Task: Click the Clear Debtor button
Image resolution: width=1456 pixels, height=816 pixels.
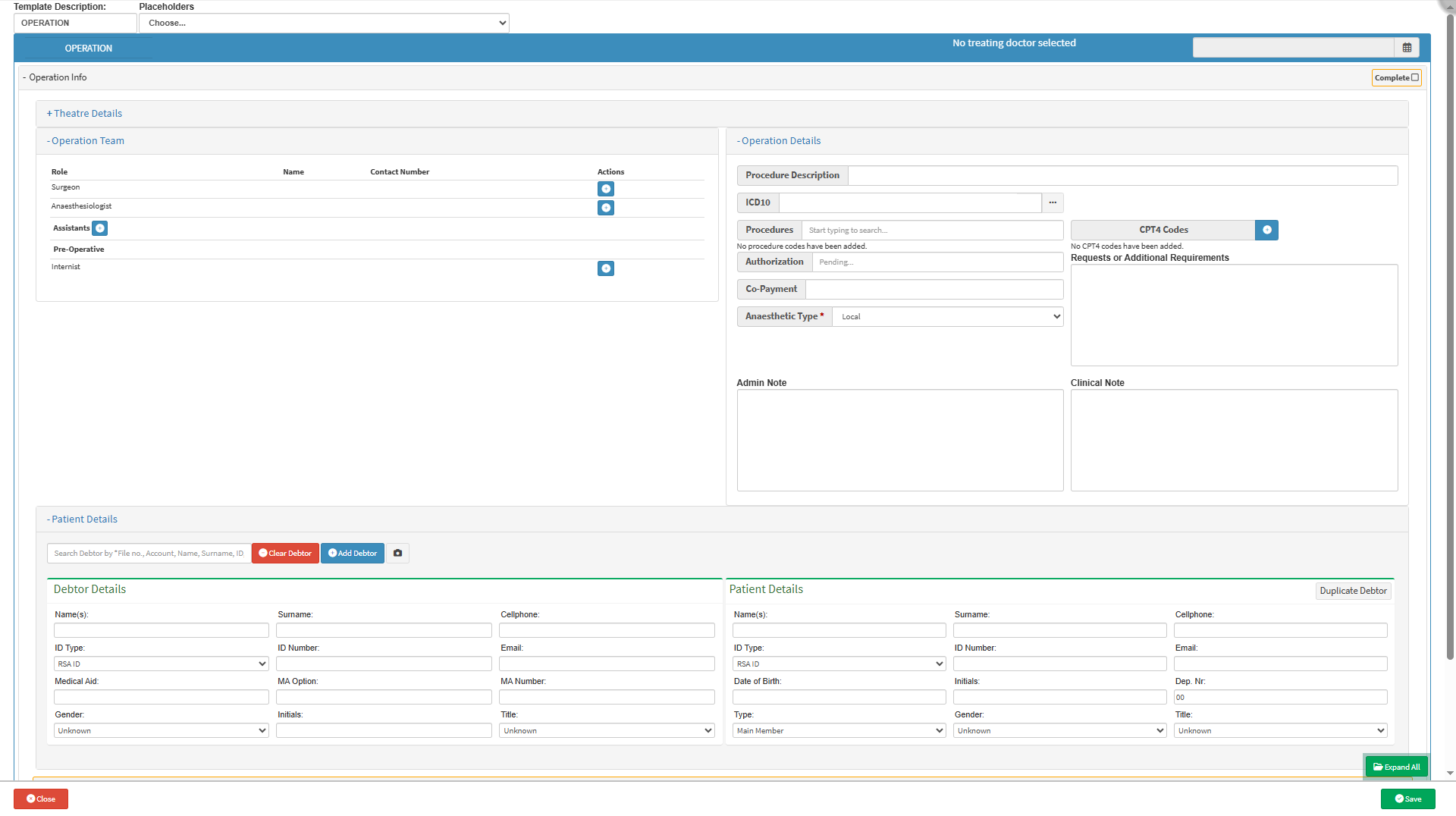Action: (x=285, y=554)
